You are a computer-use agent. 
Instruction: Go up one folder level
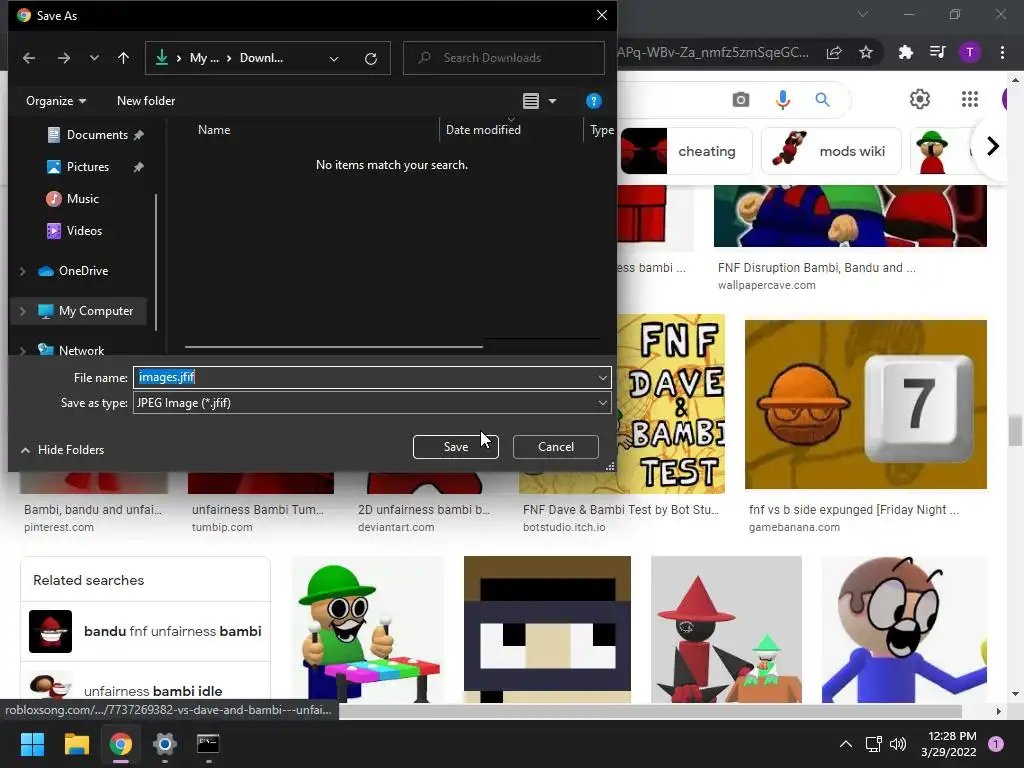click(123, 58)
